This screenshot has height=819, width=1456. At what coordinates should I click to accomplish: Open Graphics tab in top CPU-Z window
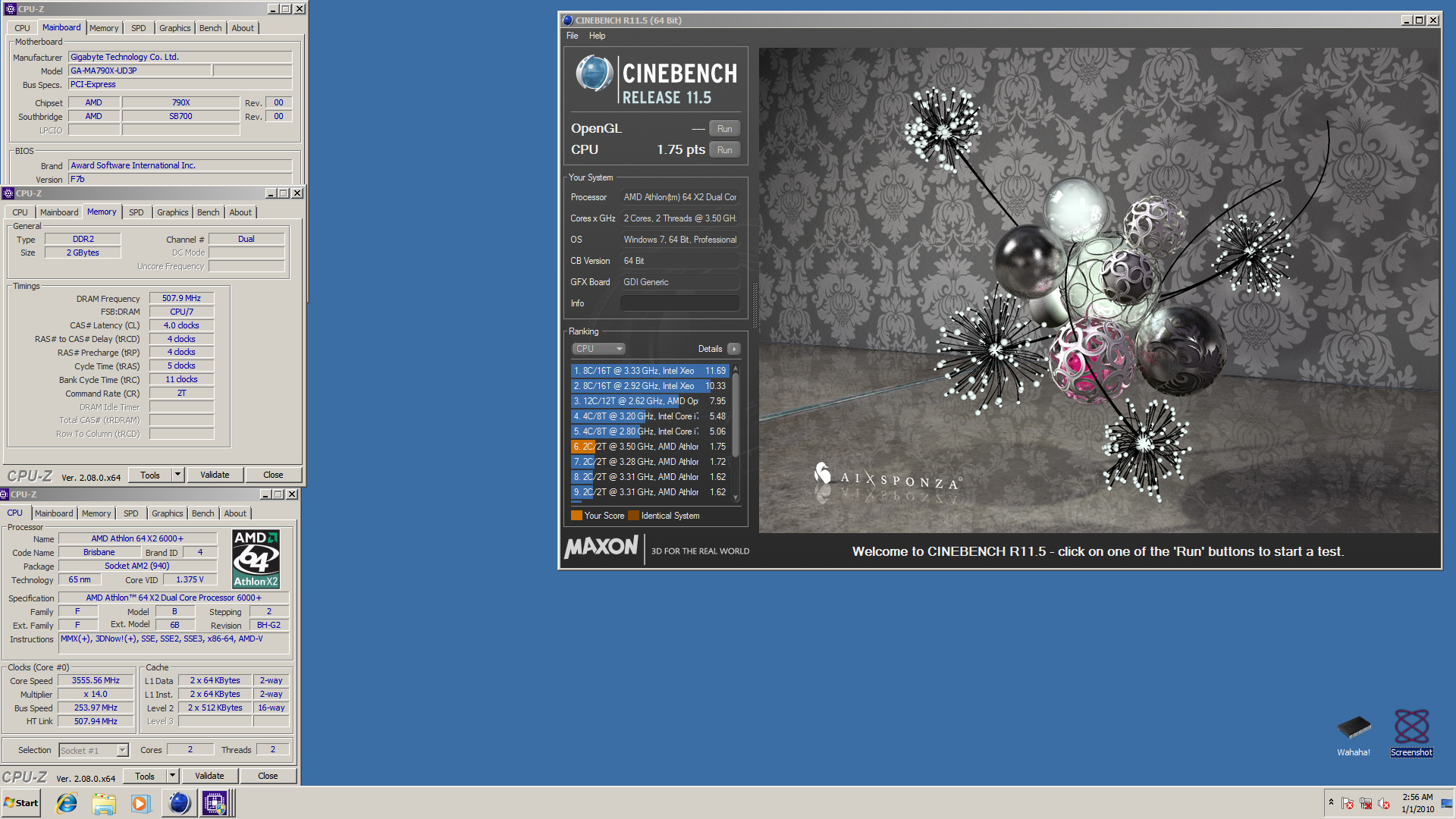coord(174,28)
